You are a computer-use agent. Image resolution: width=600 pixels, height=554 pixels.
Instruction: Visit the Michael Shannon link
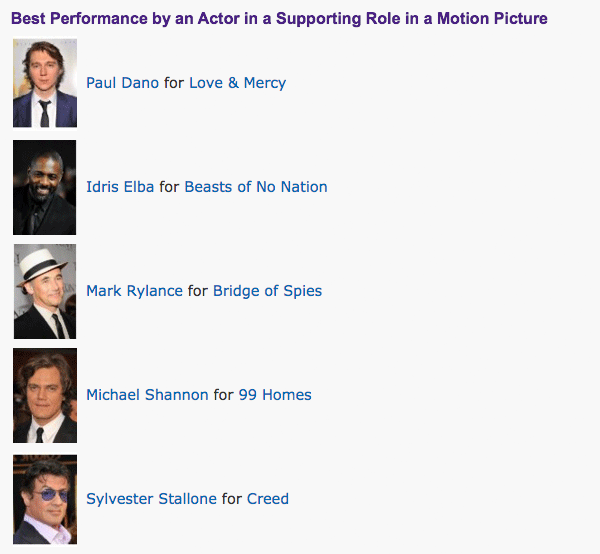pos(147,395)
